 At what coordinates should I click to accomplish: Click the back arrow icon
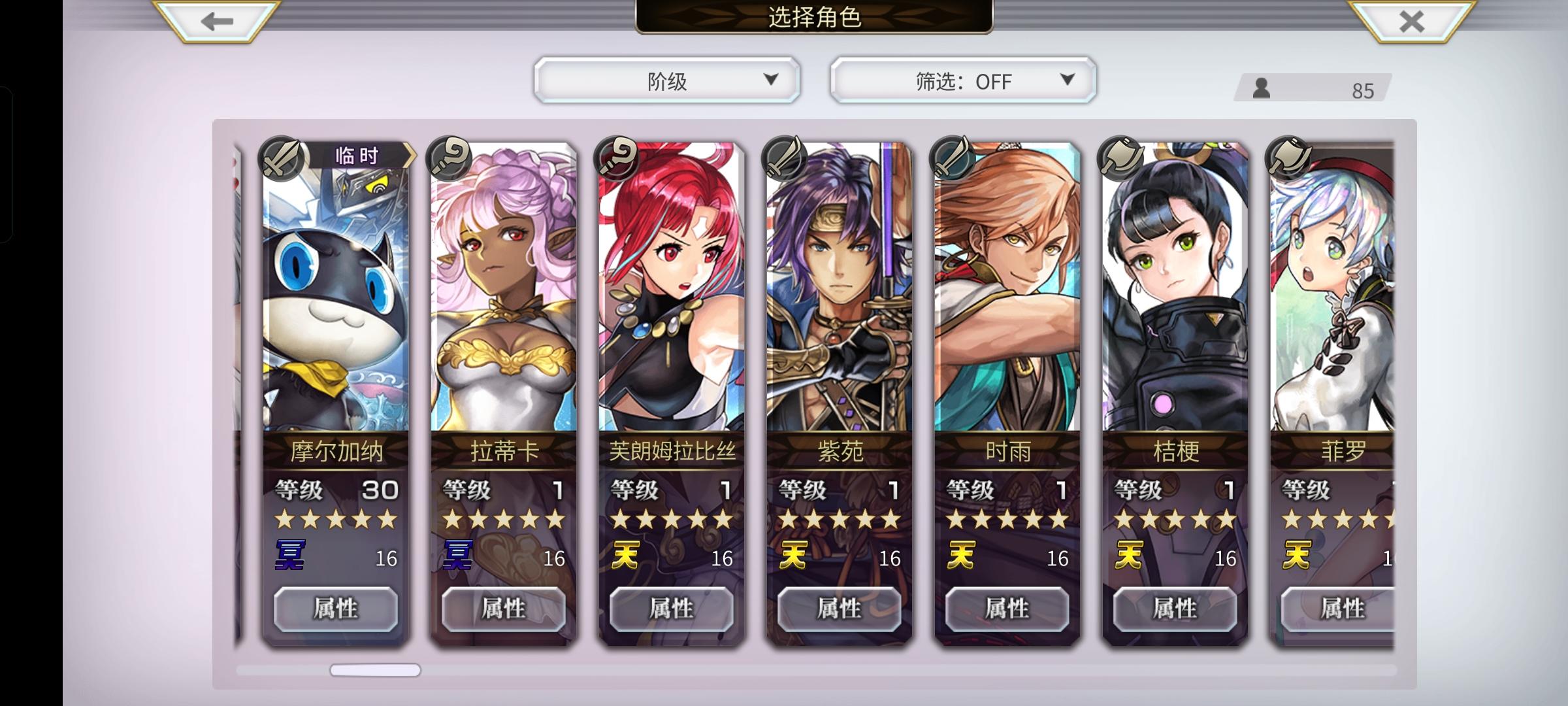217,21
